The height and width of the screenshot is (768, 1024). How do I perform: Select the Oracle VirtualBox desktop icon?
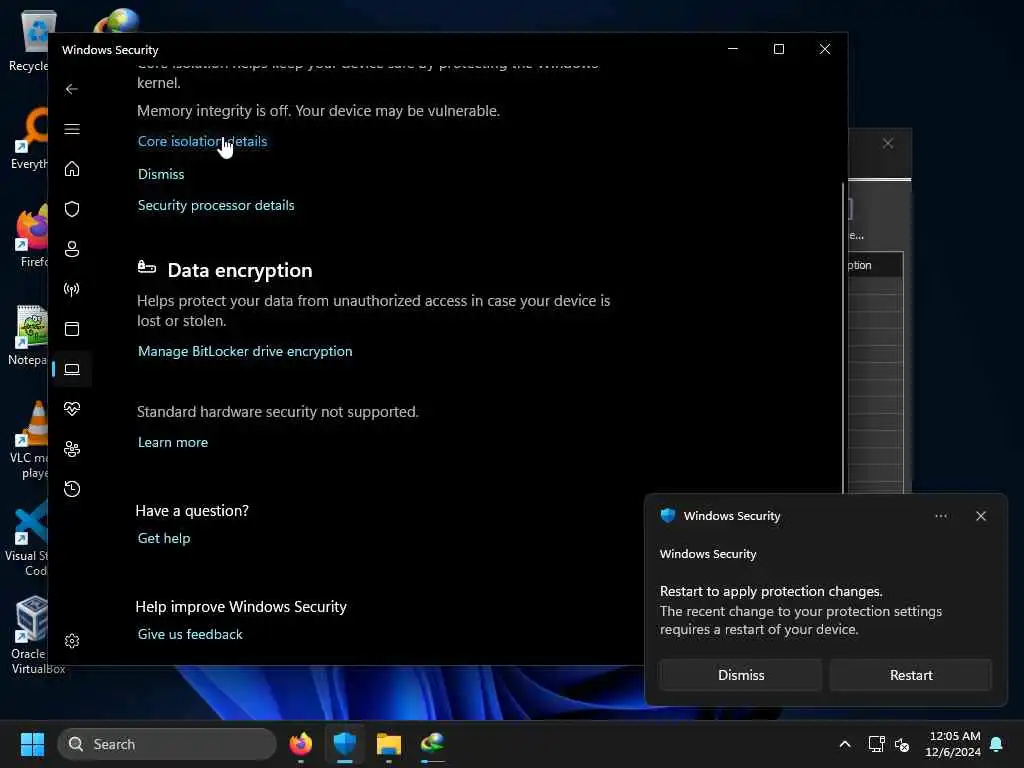[31, 634]
